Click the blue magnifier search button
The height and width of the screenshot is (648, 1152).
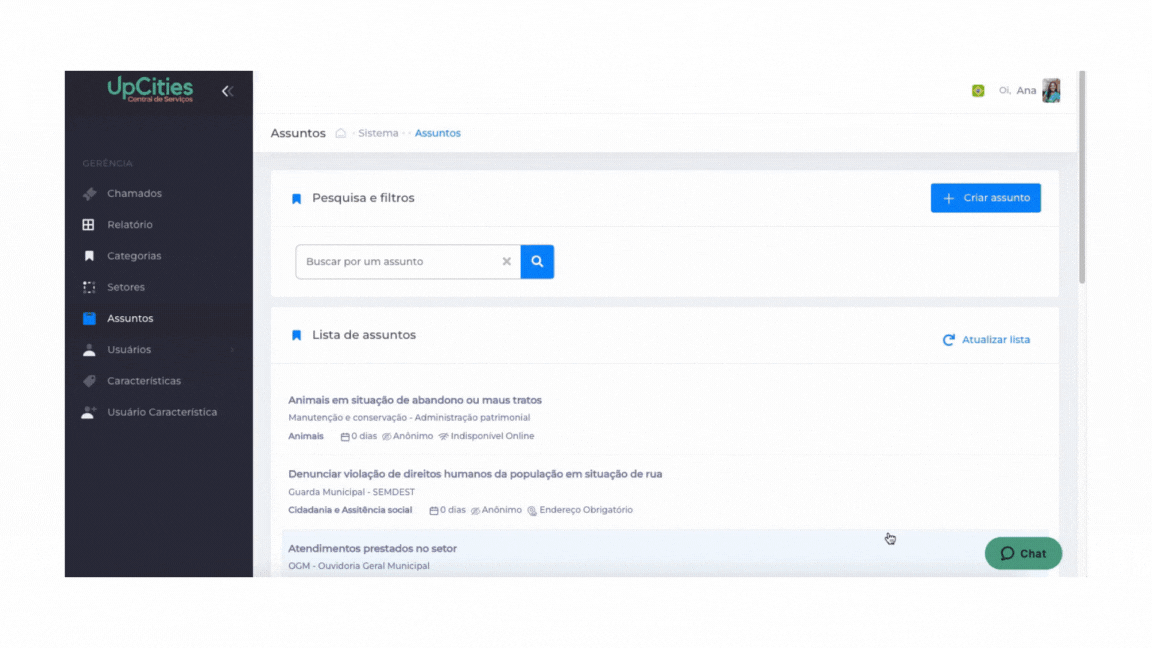pyautogui.click(x=537, y=262)
